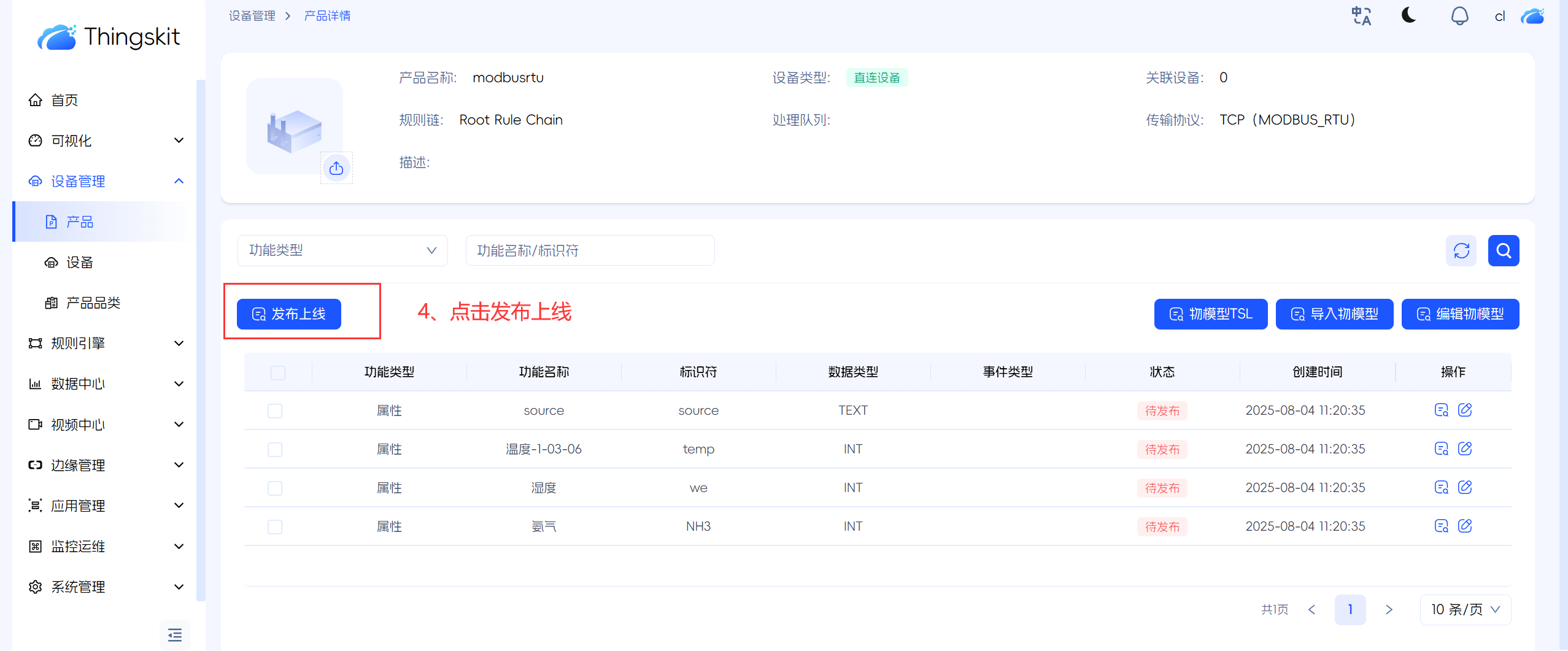Focus the 功能名称/标识符 search field
The height and width of the screenshot is (651, 1568).
[x=589, y=250]
